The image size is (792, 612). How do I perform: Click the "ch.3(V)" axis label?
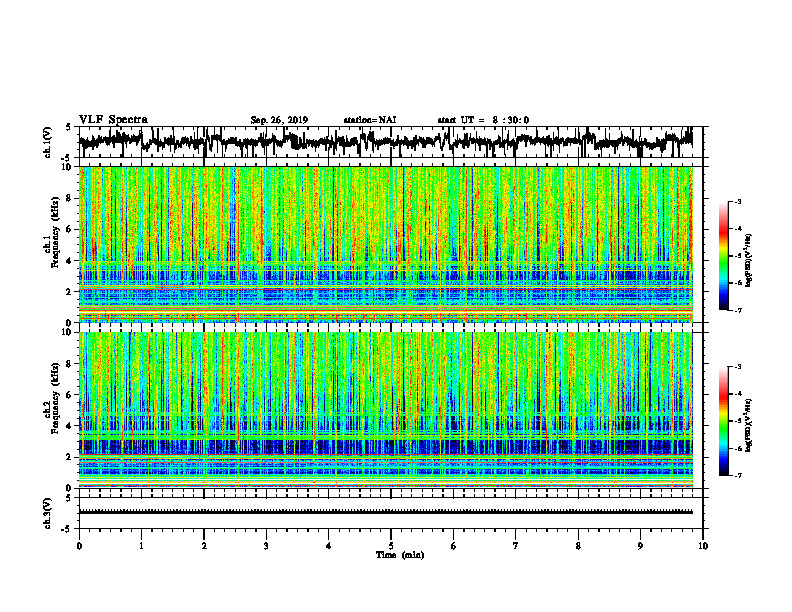click(x=48, y=513)
